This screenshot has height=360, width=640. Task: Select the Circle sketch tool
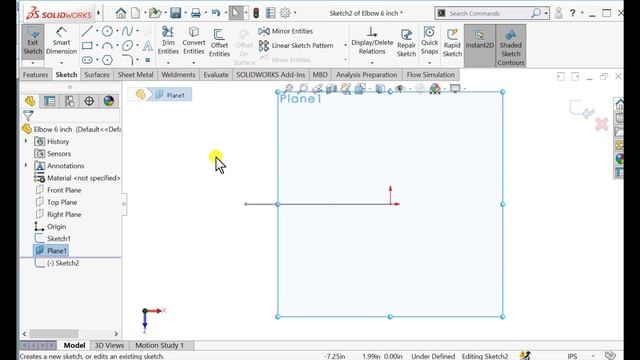107,31
